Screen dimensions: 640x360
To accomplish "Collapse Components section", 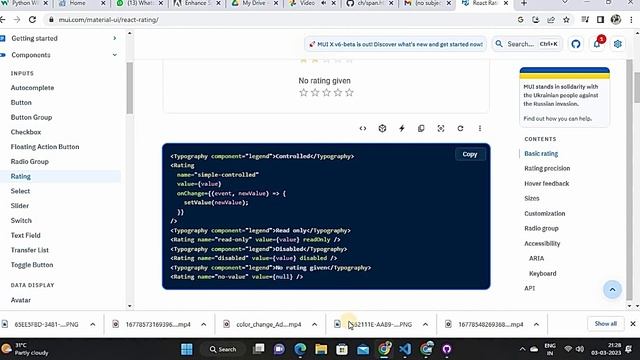I will [115, 55].
